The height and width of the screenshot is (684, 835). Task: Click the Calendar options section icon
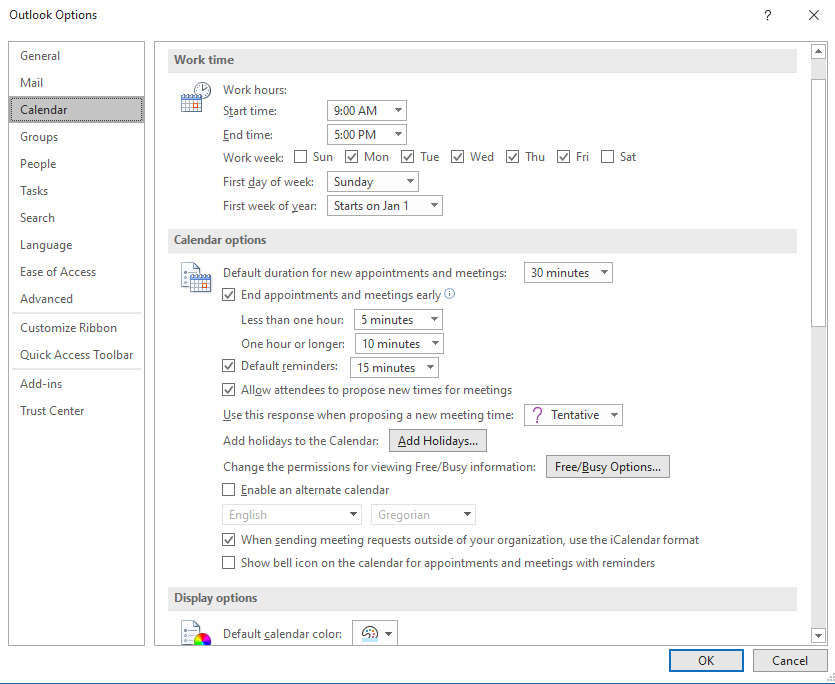click(195, 277)
